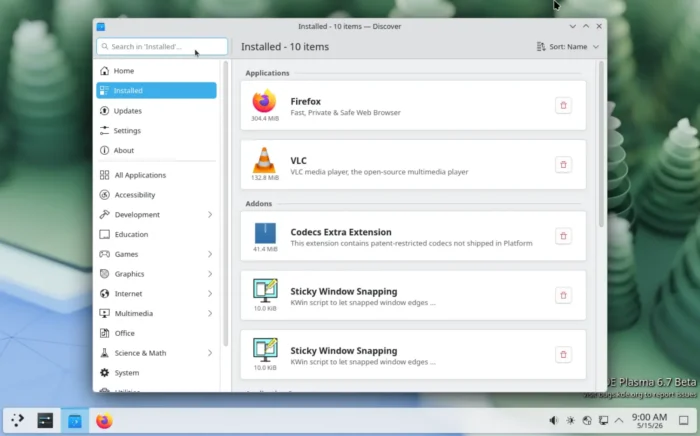Expand the Graphics category arrow
The height and width of the screenshot is (436, 700).
pos(210,274)
